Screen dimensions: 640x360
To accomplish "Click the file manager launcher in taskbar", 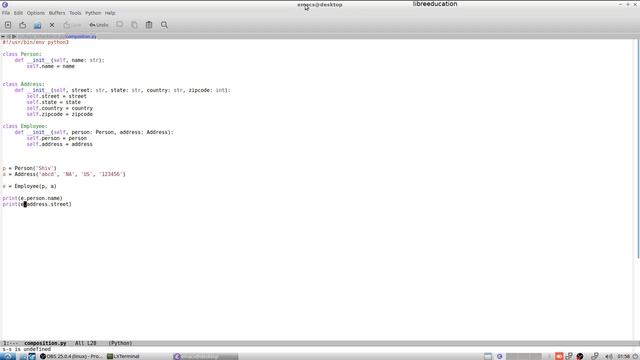I will [23, 356].
